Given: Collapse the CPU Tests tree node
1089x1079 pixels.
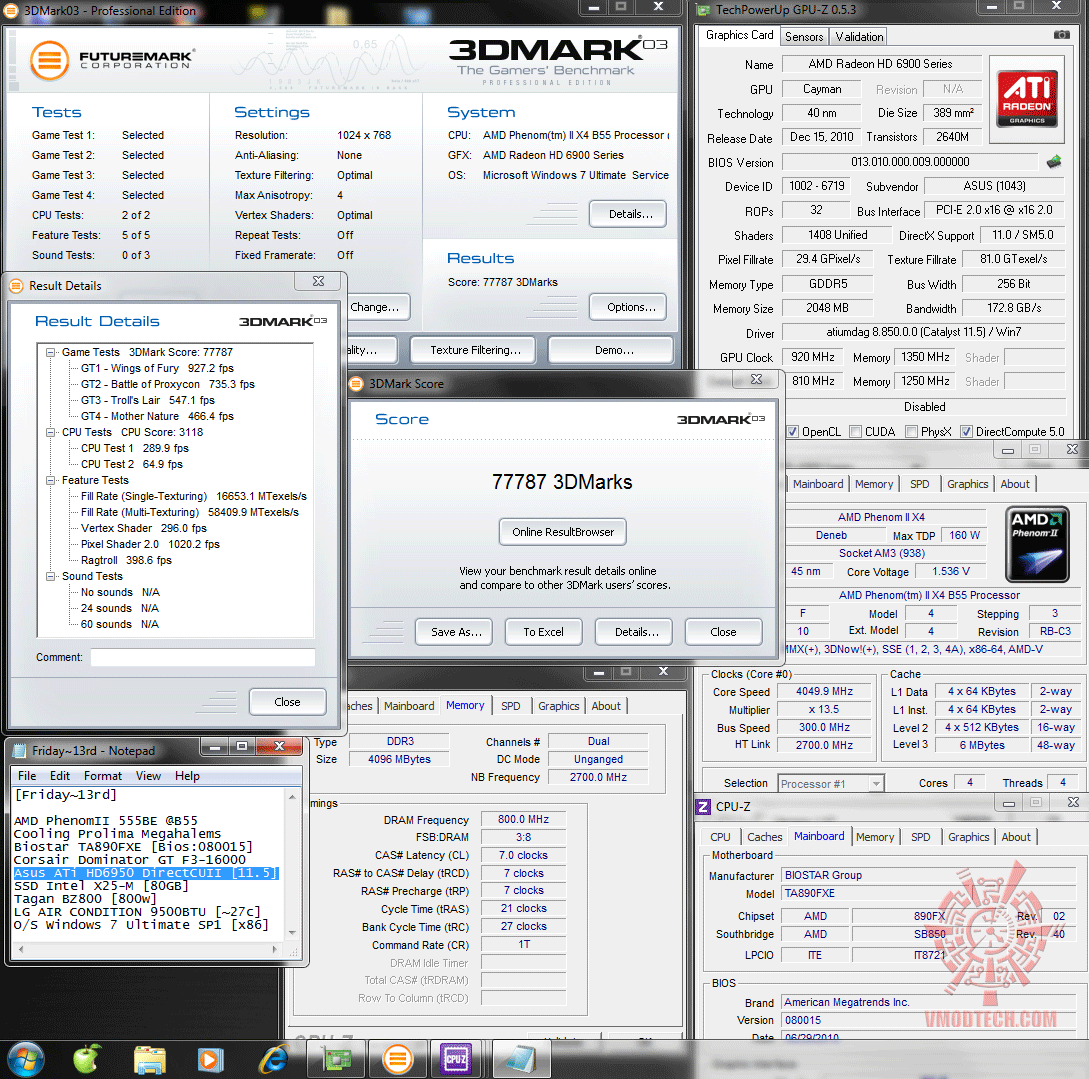Looking at the screenshot, I should click(51, 433).
